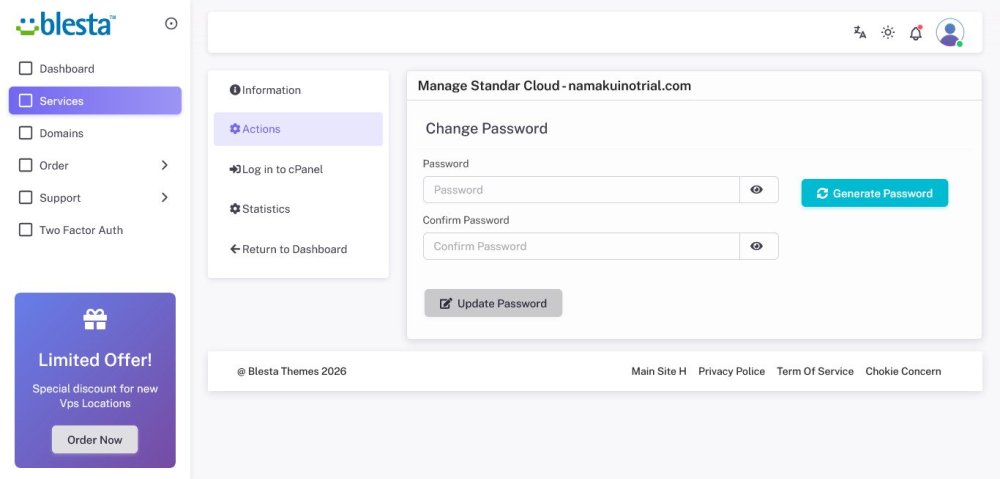The width and height of the screenshot is (1000, 479).
Task: Click the sidebar collapse circle icon
Action: click(x=171, y=24)
